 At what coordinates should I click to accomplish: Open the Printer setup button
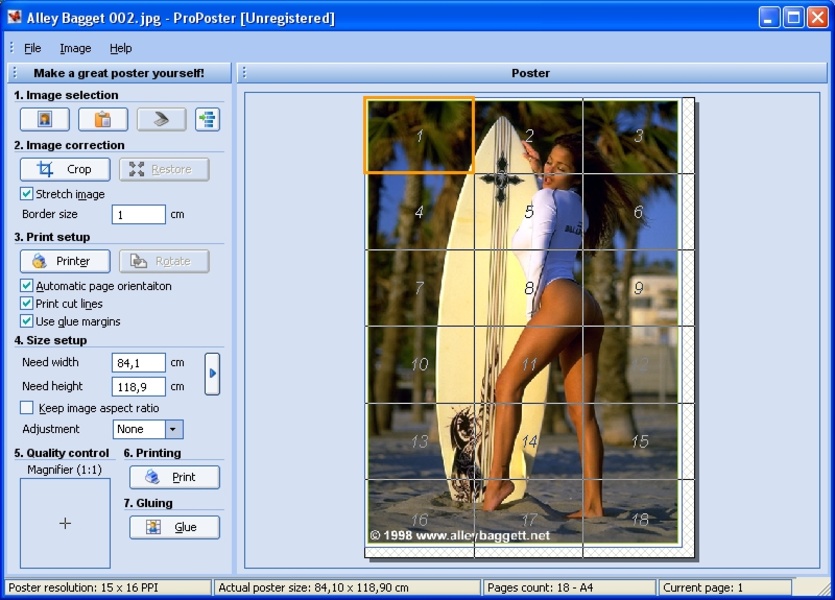click(x=65, y=262)
